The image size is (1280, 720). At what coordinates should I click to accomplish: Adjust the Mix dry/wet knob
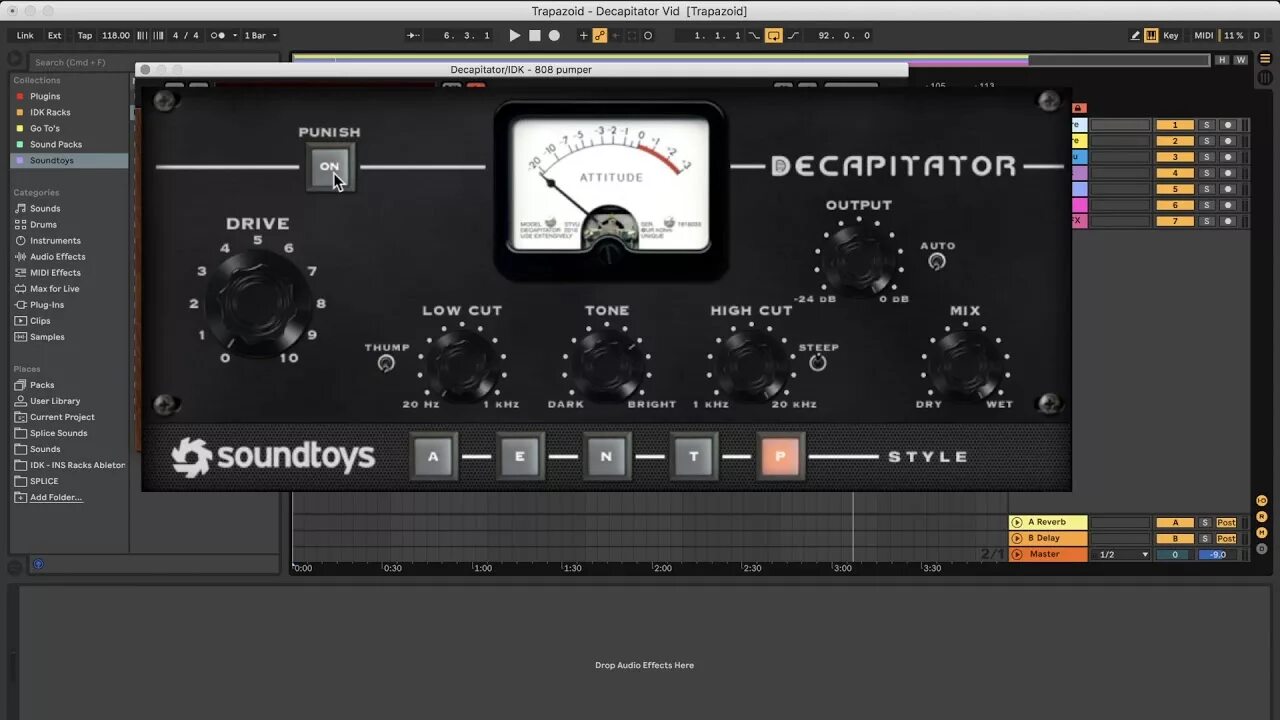click(x=965, y=363)
